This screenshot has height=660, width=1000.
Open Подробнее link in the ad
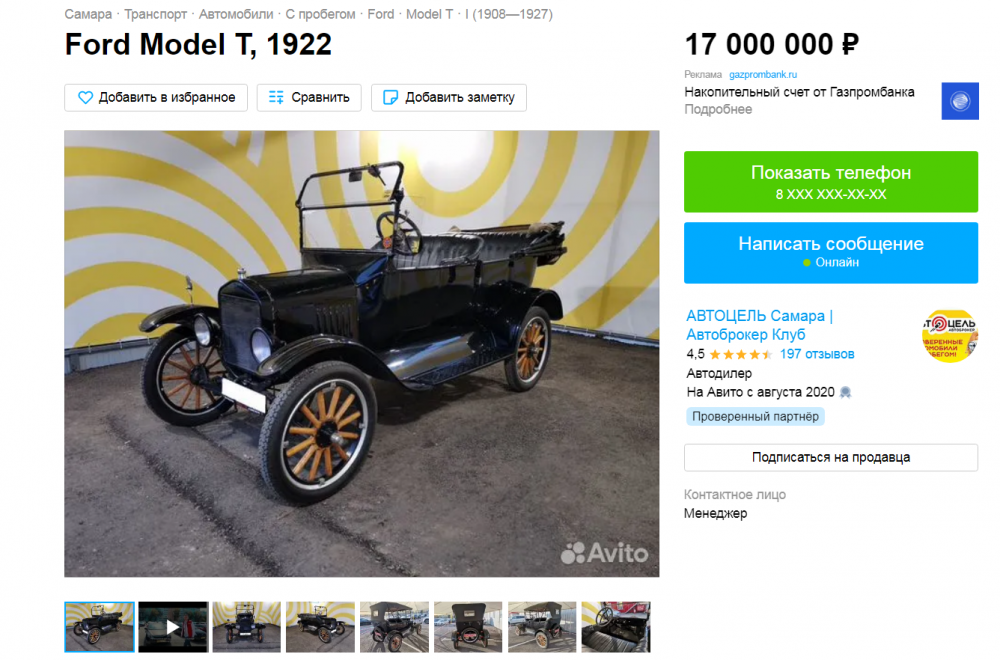coord(718,110)
